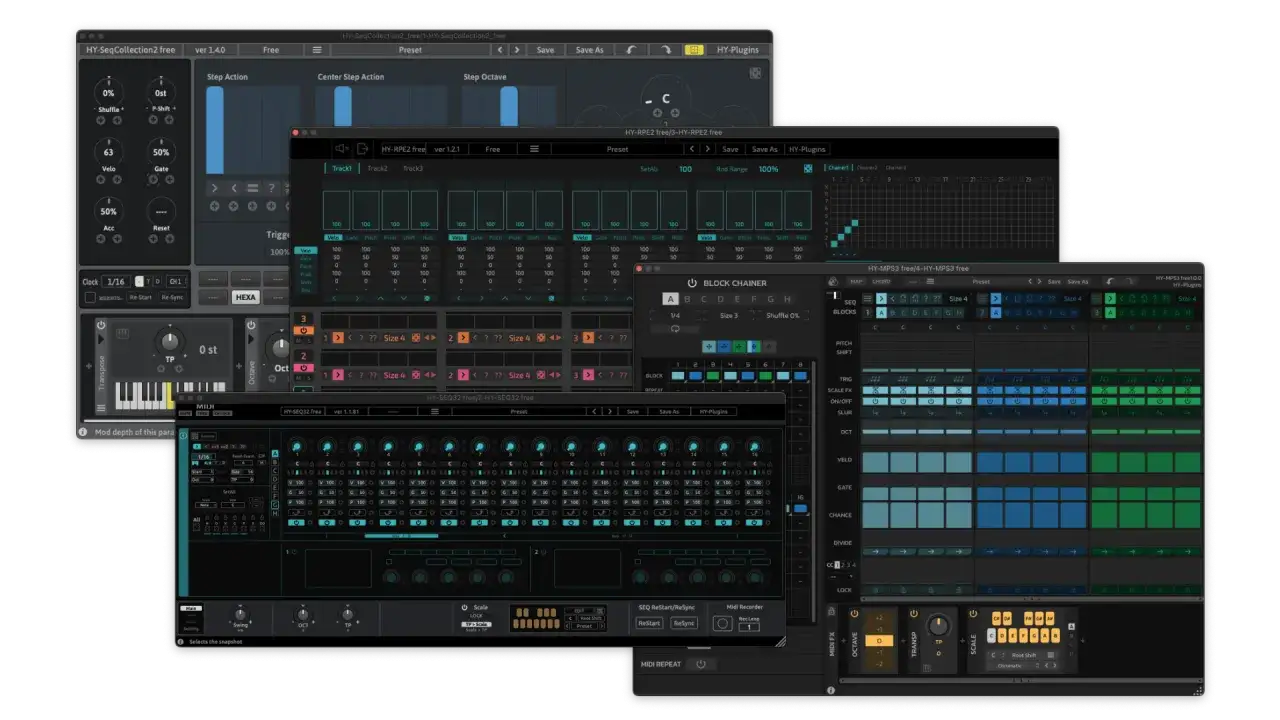This screenshot has height=720, width=1280.
Task: Switch to Track2 tab in HY-RPE2
Action: [377, 168]
